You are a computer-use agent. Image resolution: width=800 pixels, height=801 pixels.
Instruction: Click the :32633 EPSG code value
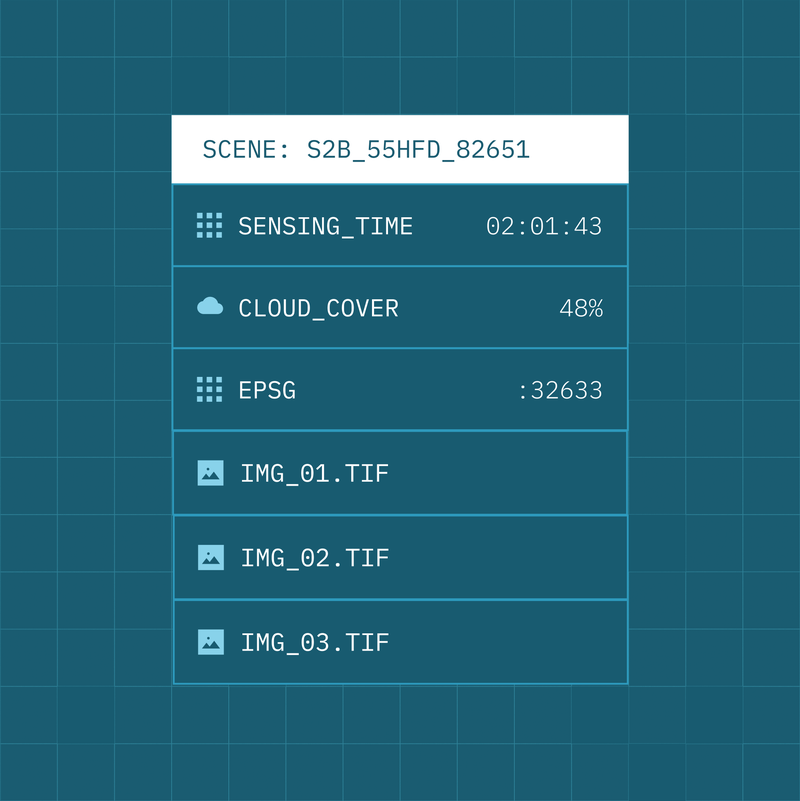(x=560, y=391)
